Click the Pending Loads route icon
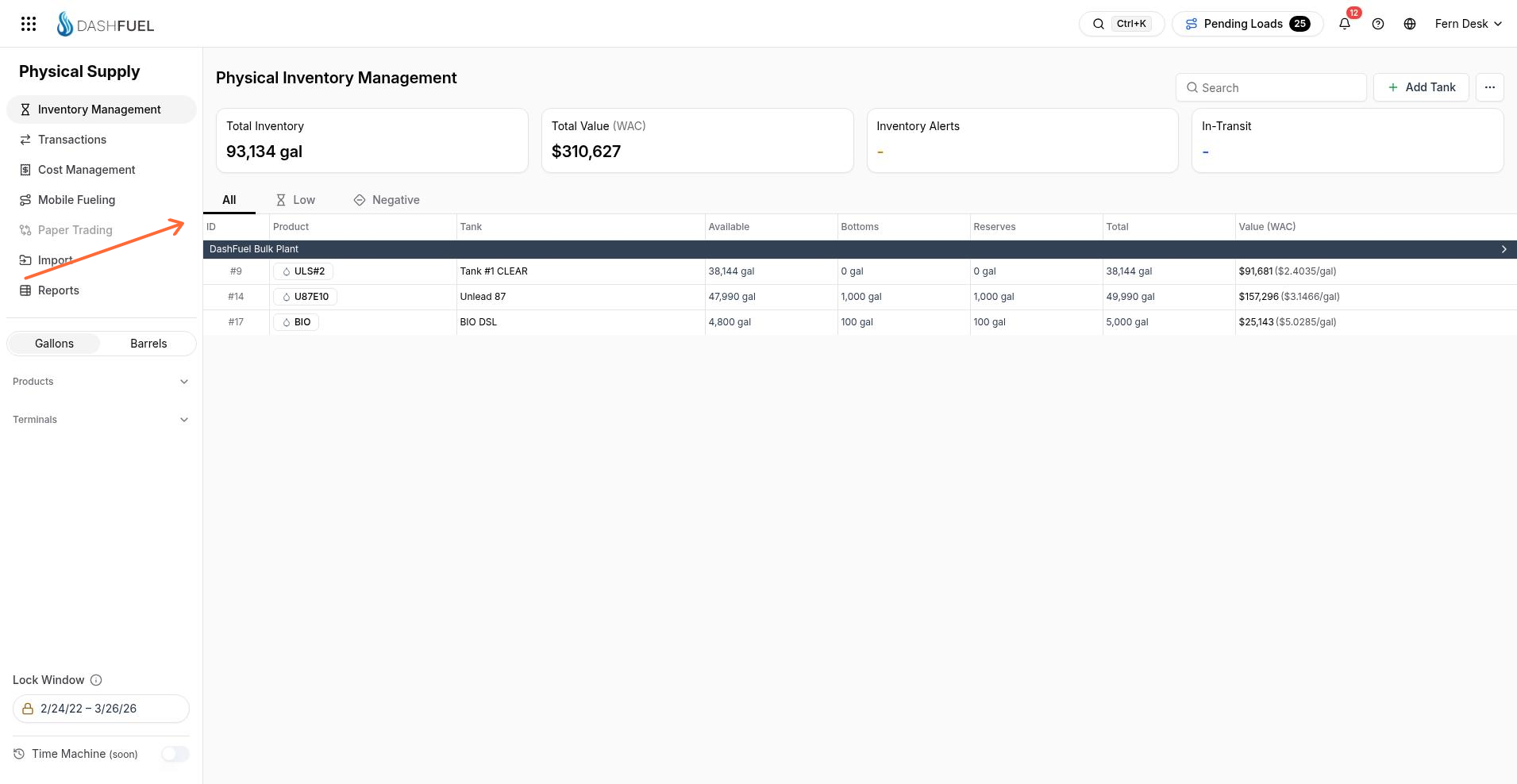Screen dimensions: 1517x784 click(x=1192, y=24)
